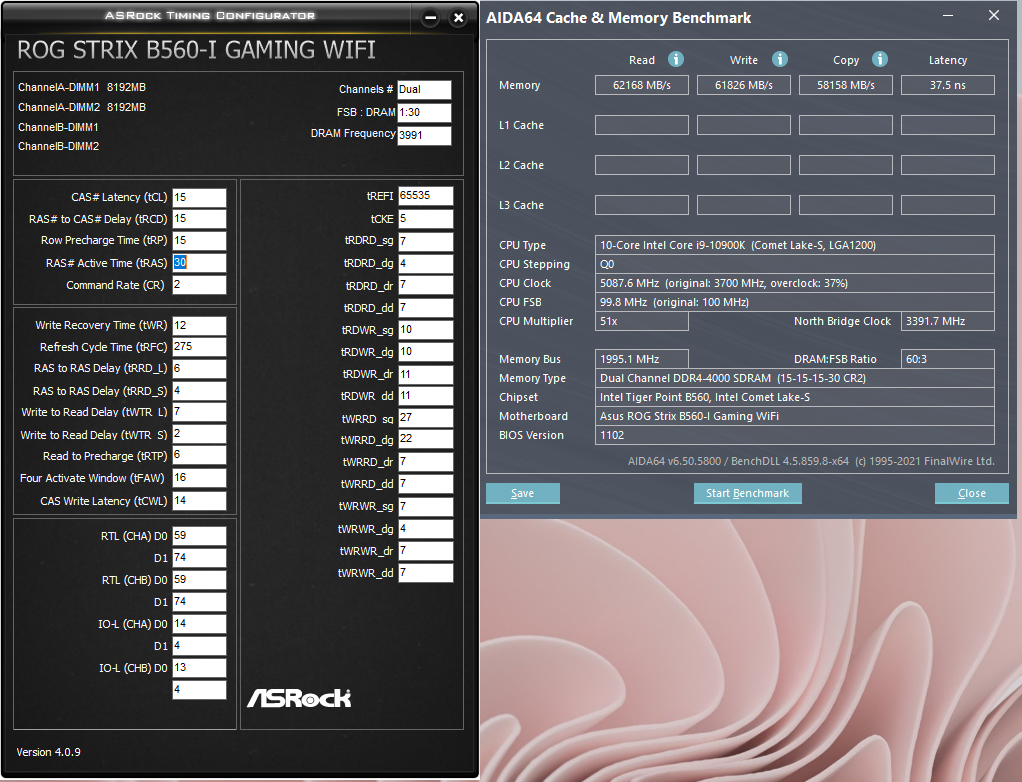Image resolution: width=1022 pixels, height=782 pixels.
Task: Select the tRDWR_dg field
Action: 426,352
